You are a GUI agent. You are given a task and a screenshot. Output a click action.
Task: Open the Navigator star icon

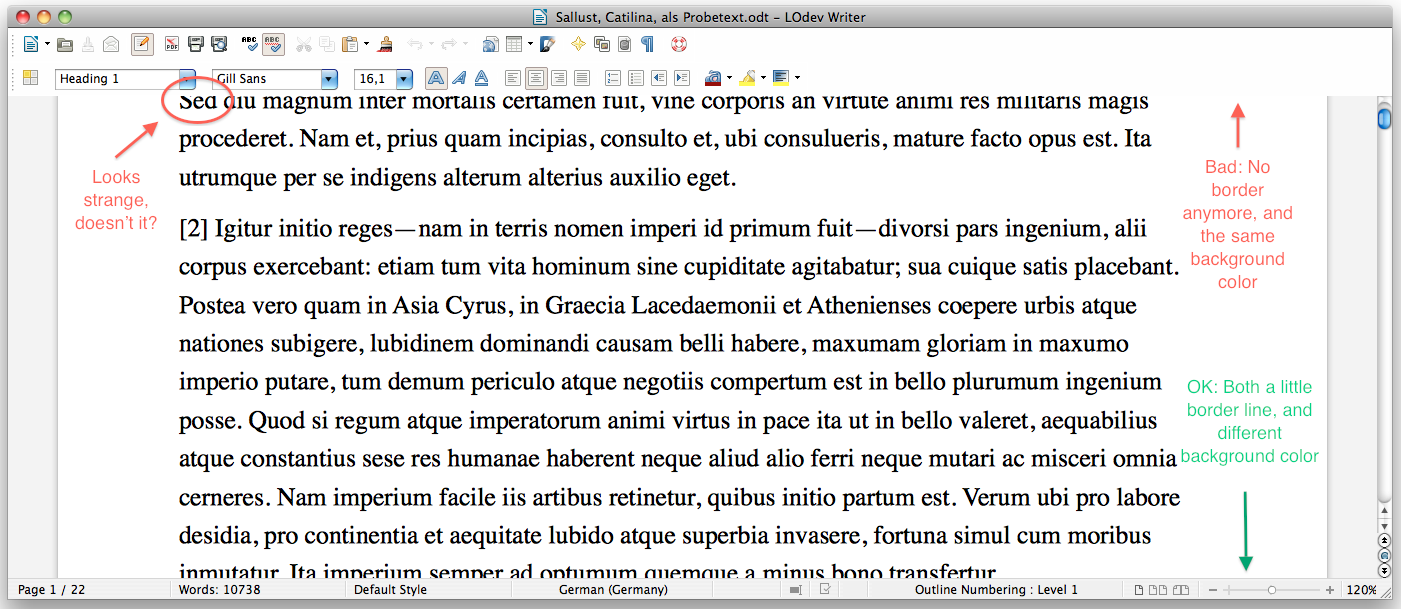point(578,44)
